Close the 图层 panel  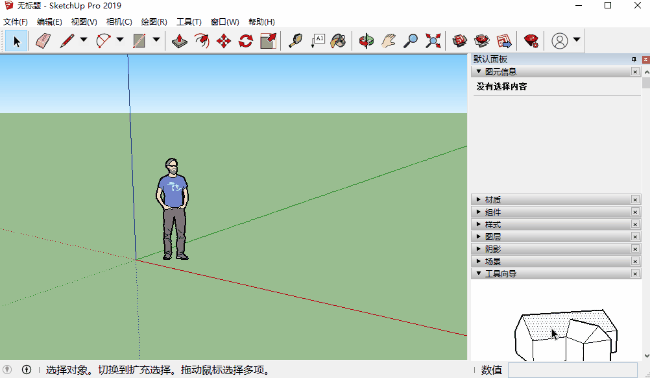[x=635, y=237]
